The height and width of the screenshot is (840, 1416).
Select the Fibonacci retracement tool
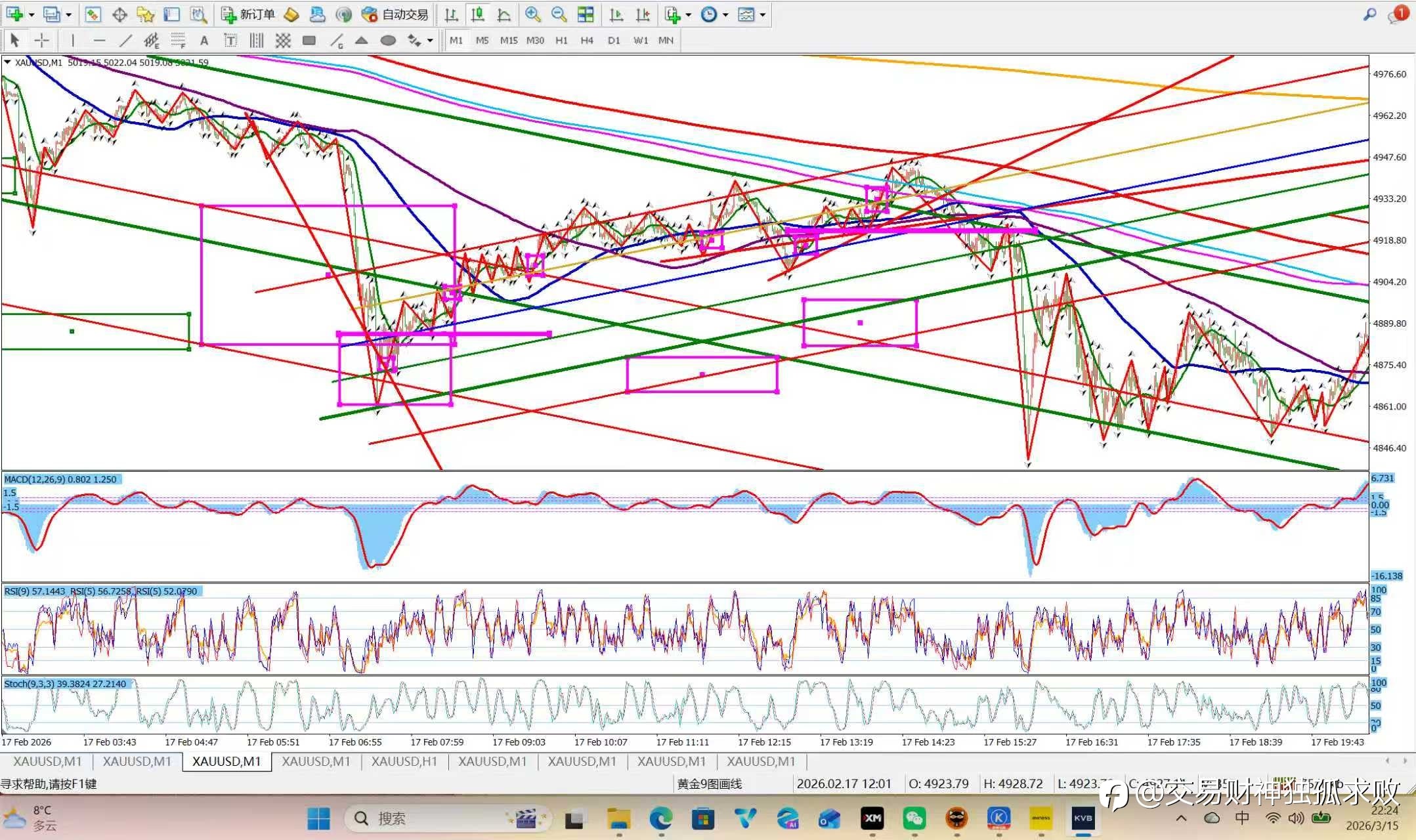(178, 41)
